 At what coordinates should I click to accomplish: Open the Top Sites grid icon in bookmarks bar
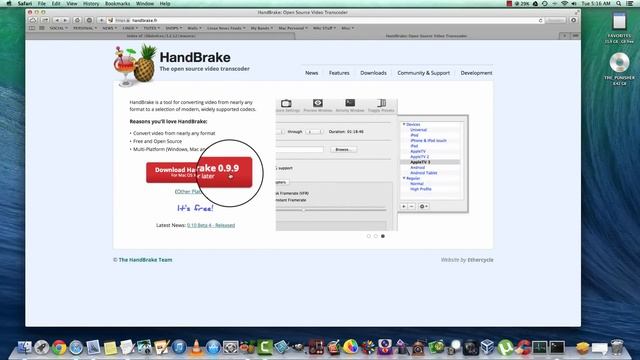(x=42, y=28)
